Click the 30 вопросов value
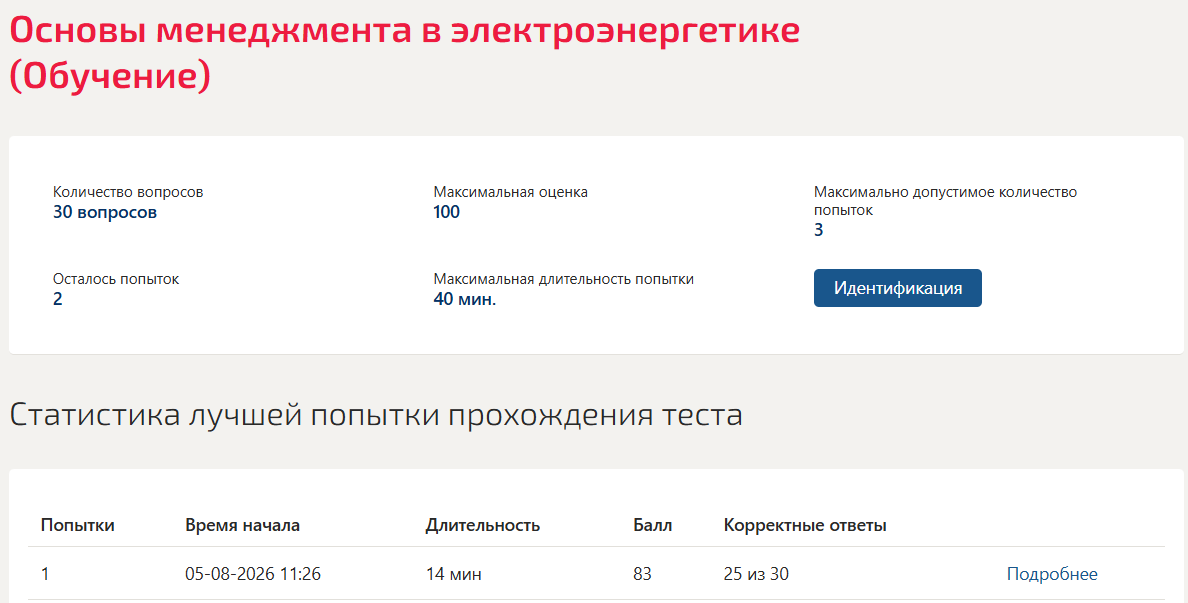This screenshot has height=603, width=1188. click(x=105, y=212)
